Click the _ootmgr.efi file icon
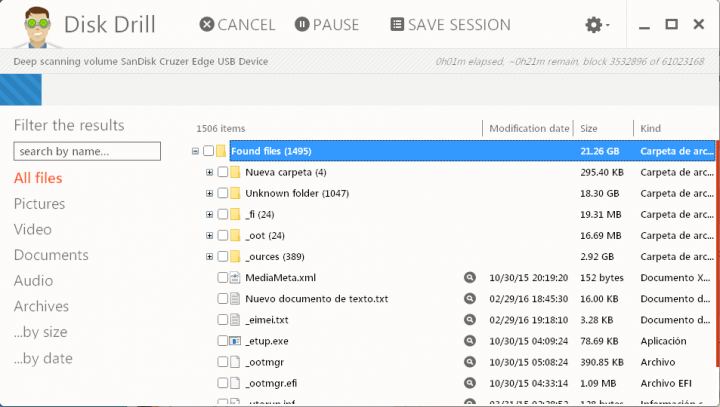Image resolution: width=720 pixels, height=407 pixels. click(235, 383)
